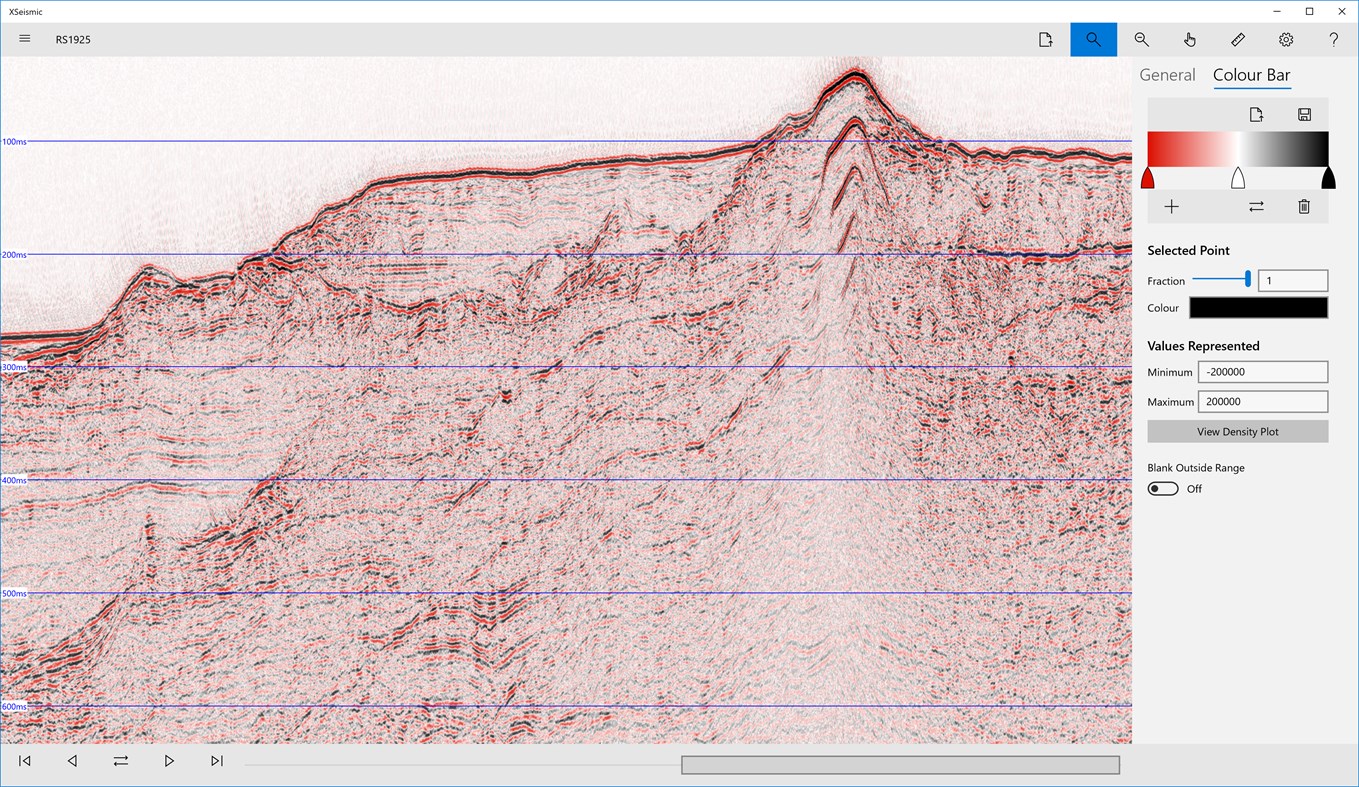
Task: Open a new seismic file
Action: pyautogui.click(x=1045, y=39)
